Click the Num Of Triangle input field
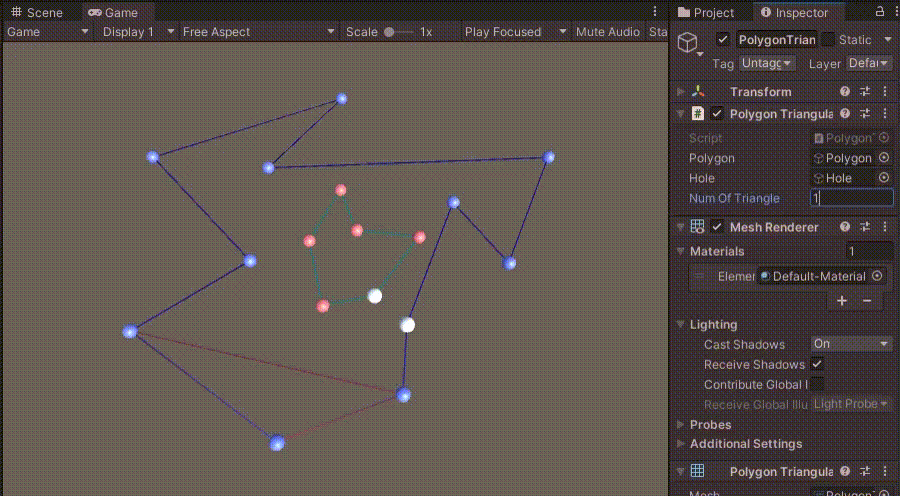This screenshot has width=900, height=496. (852, 198)
